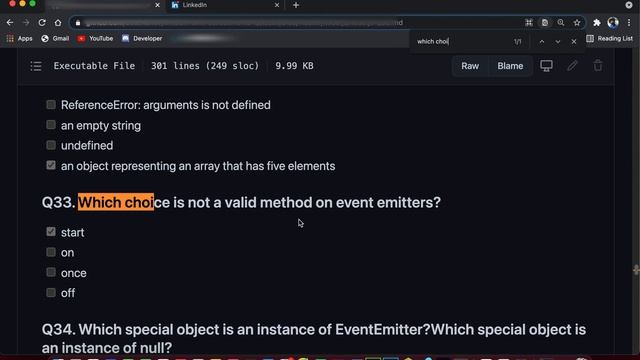Edit this file with pencil icon
This screenshot has height=360, width=640.
572,66
